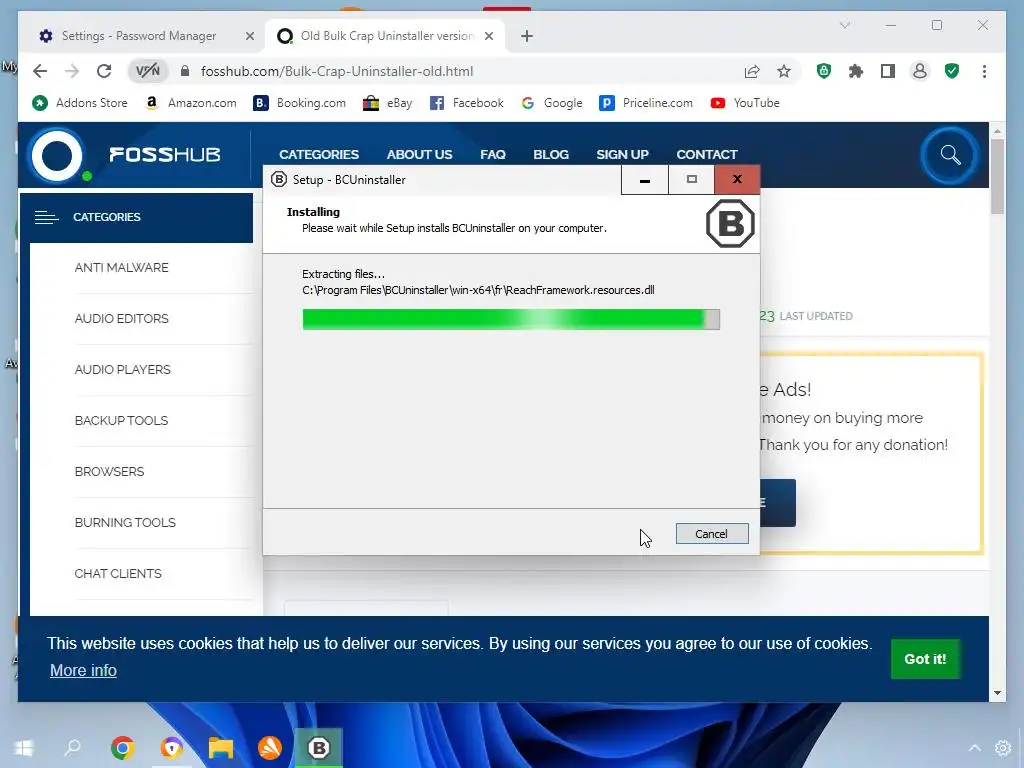Open the More info cookies link
This screenshot has width=1024, height=768.
point(84,671)
